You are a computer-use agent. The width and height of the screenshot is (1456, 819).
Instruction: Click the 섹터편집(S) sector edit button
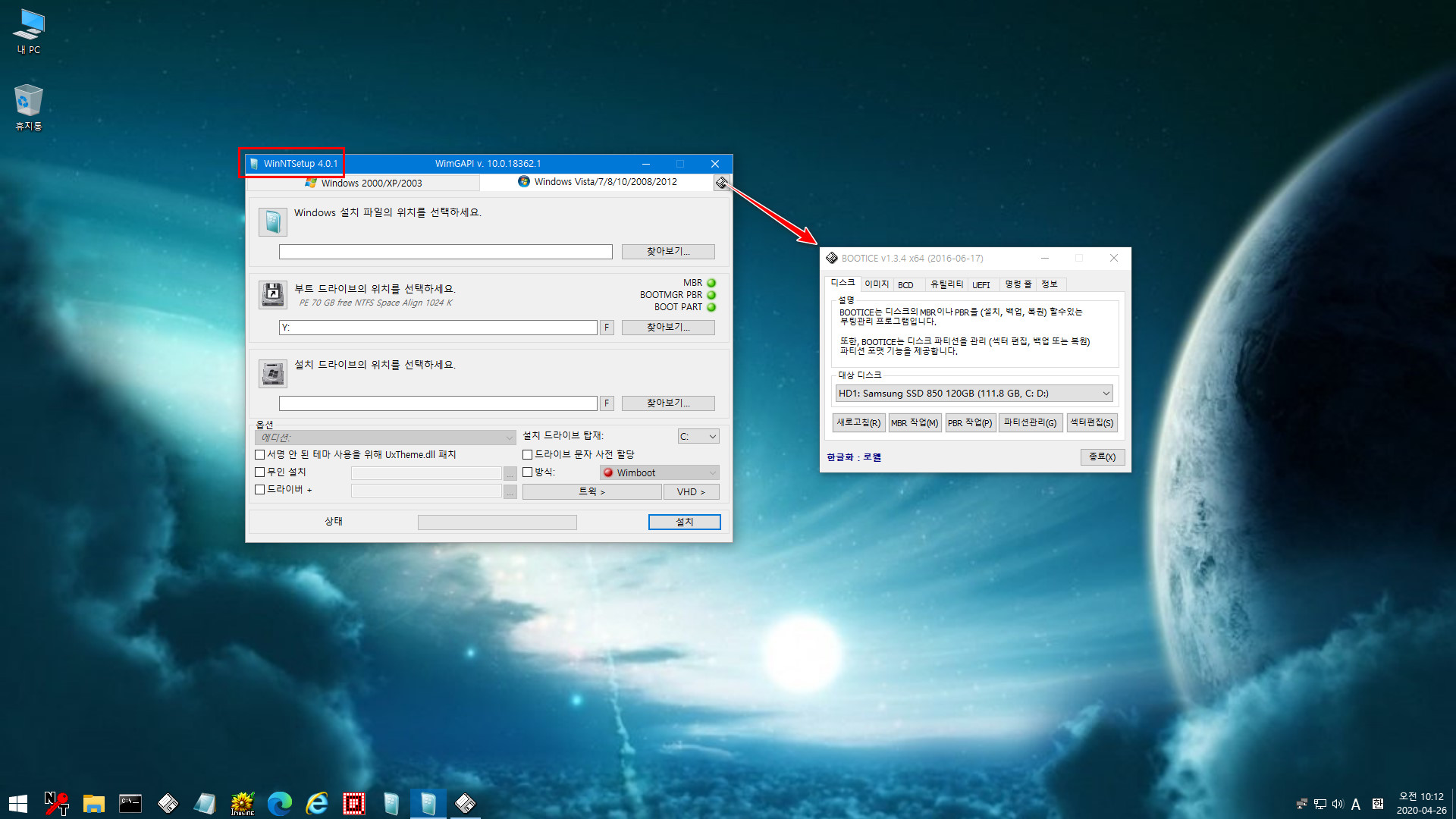coord(1092,423)
